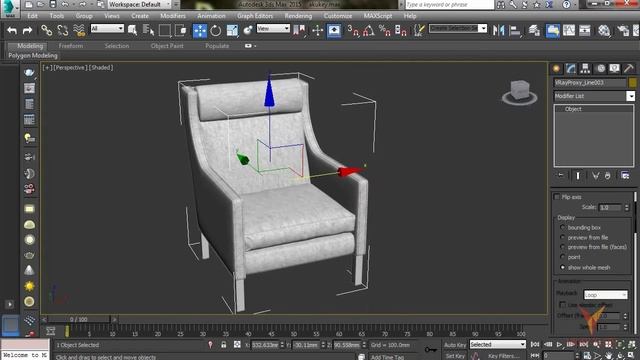Choose the Rectangular Selection Region tool
The height and width of the screenshot is (360, 640).
164,31
